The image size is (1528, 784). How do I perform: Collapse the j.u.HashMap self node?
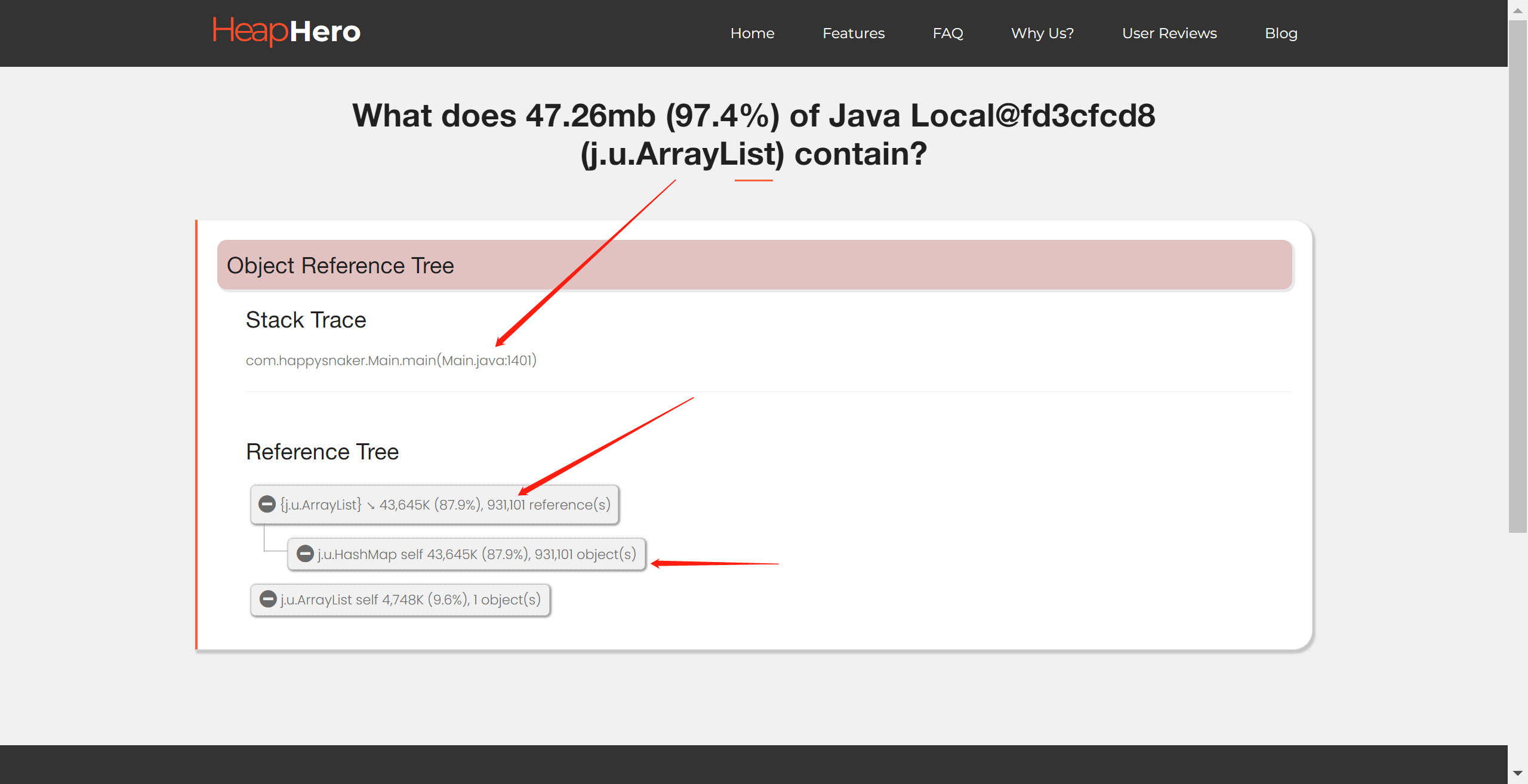[x=305, y=554]
